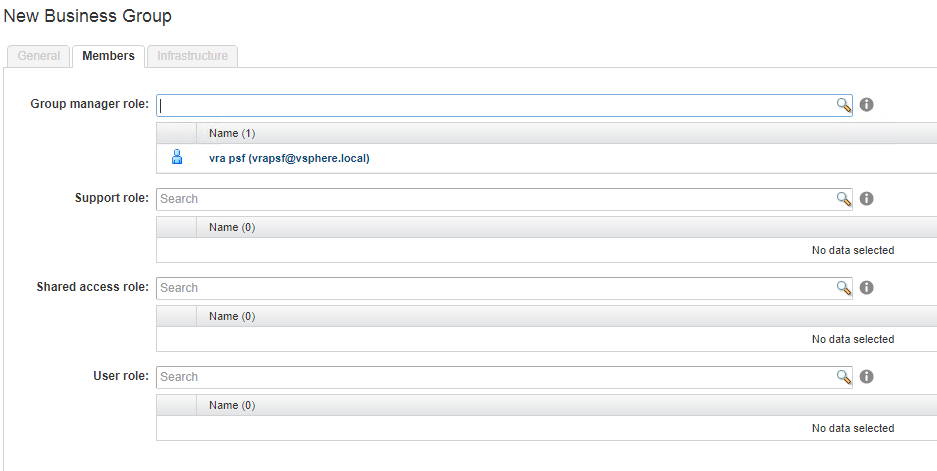Open the Infrastructure tab
This screenshot has width=937, height=471.
pyautogui.click(x=192, y=56)
